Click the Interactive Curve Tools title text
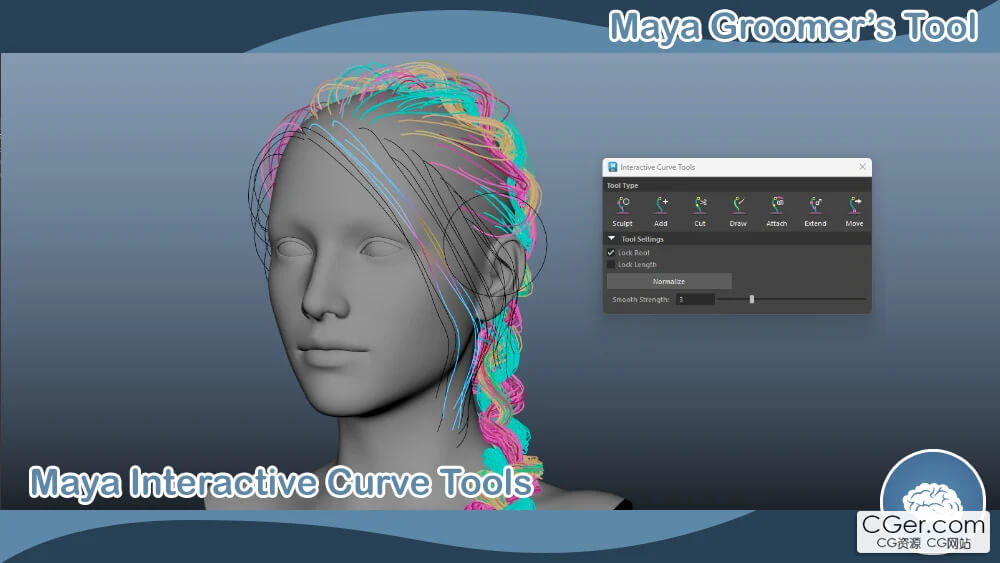Viewport: 1000px width, 563px height. click(658, 167)
